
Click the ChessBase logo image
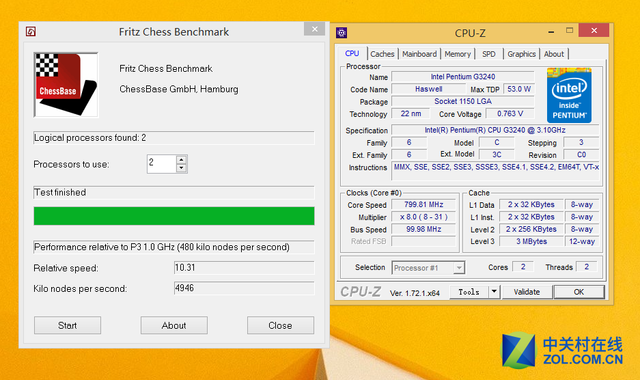point(66,85)
